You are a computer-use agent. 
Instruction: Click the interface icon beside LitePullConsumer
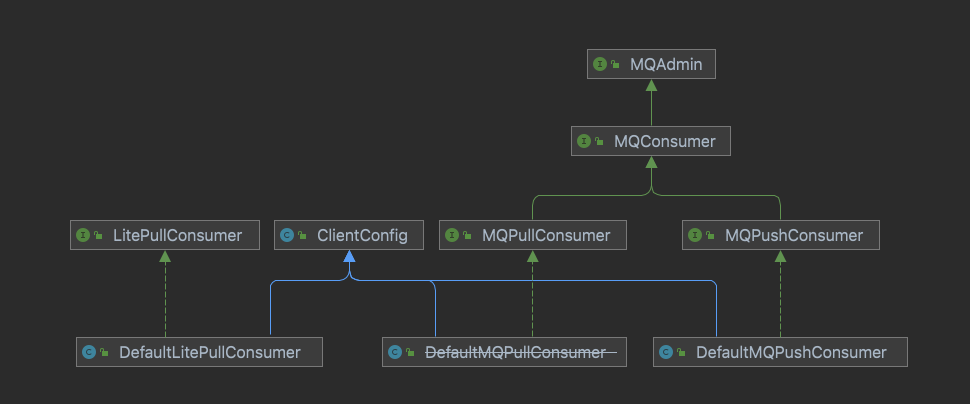tap(83, 236)
